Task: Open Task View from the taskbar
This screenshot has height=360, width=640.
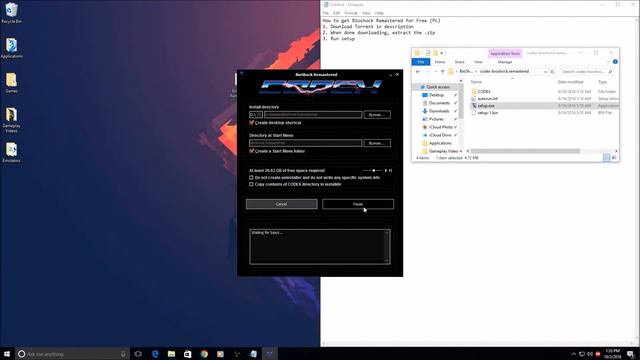Action: [138, 354]
